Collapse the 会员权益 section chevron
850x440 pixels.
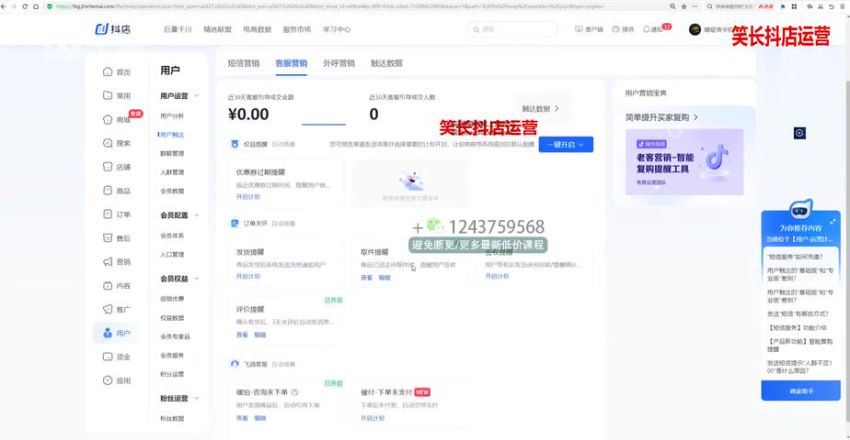coord(197,279)
